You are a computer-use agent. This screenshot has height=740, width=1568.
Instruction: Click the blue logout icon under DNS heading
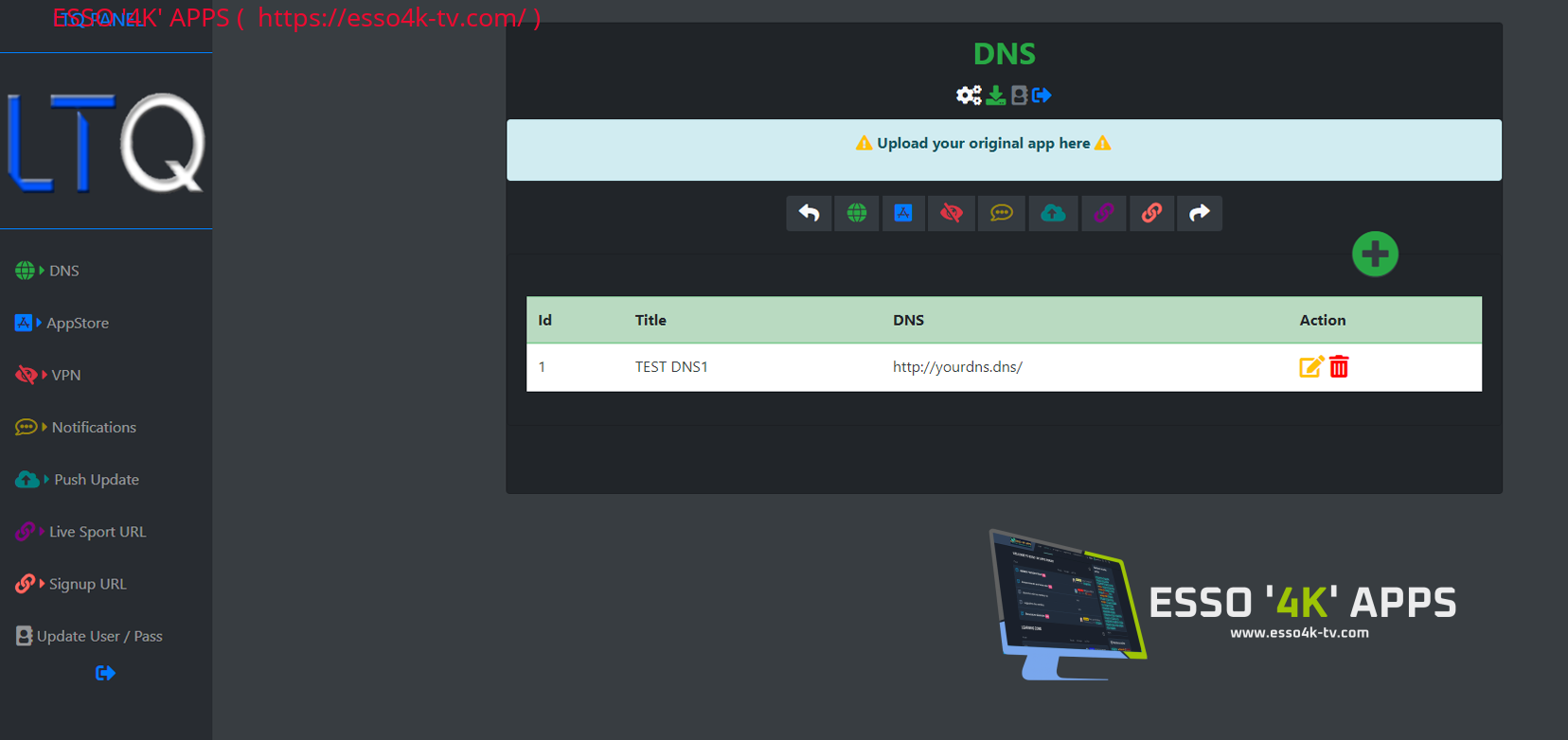click(1042, 96)
